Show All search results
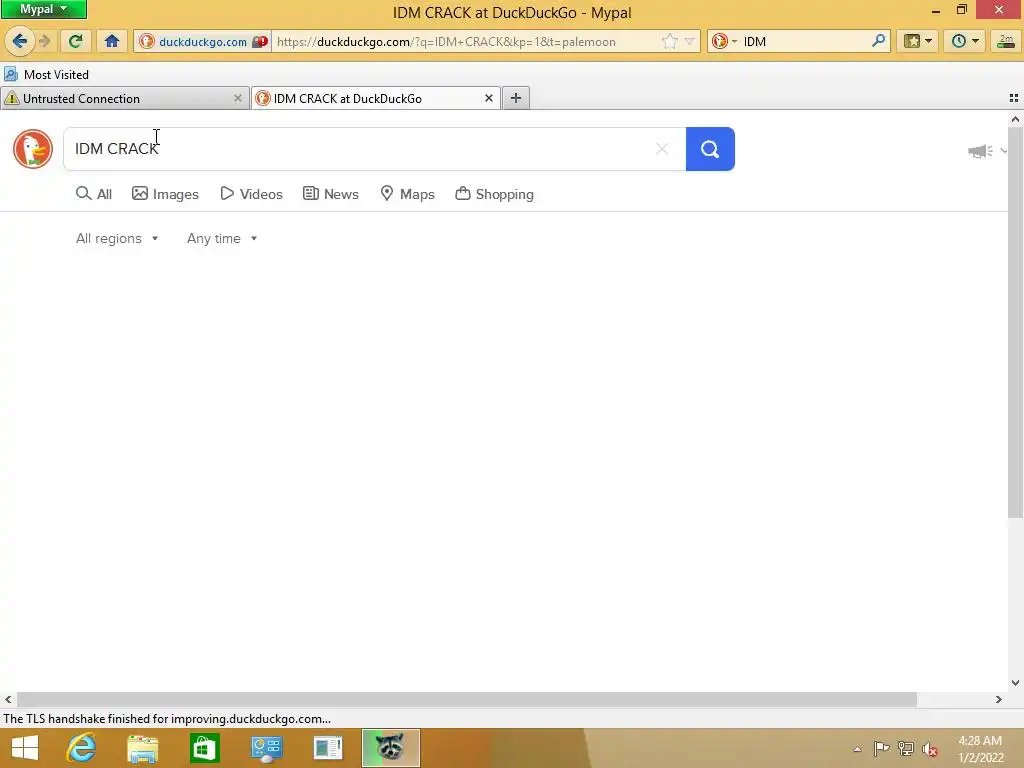Screen dimensions: 1024x768 click(x=94, y=194)
